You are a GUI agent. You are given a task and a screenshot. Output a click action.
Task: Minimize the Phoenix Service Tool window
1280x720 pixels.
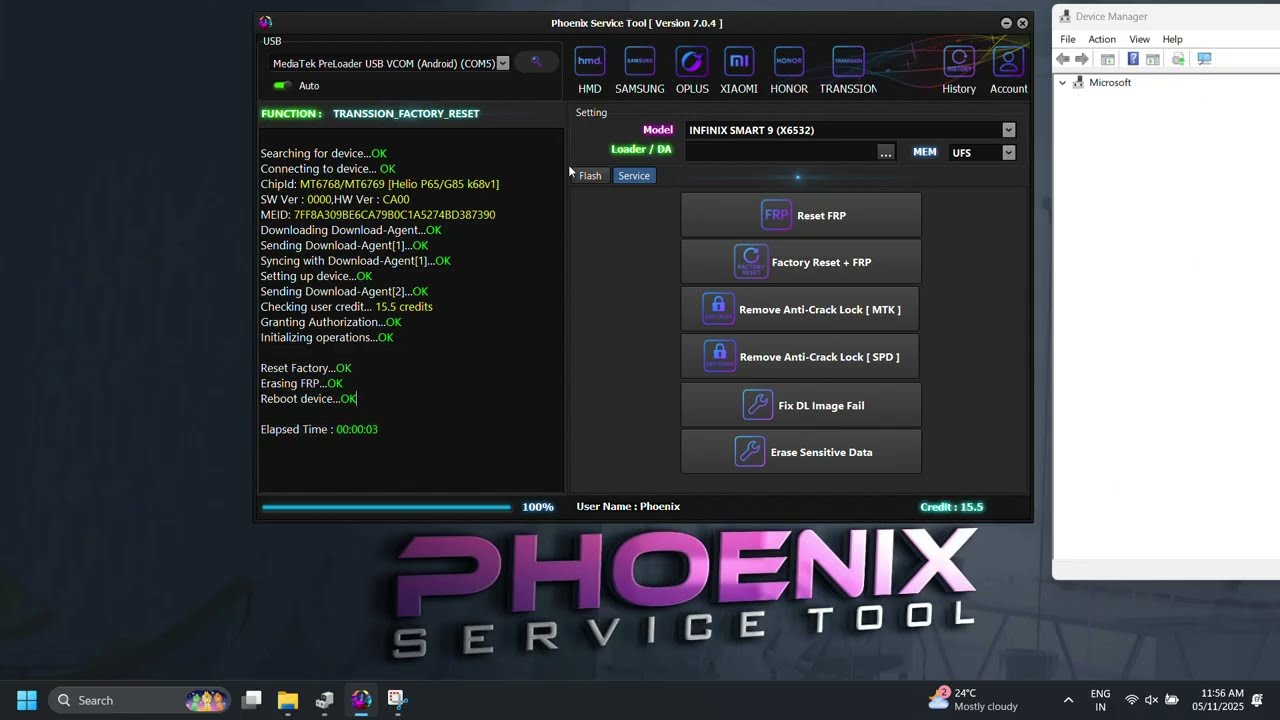click(x=1006, y=23)
